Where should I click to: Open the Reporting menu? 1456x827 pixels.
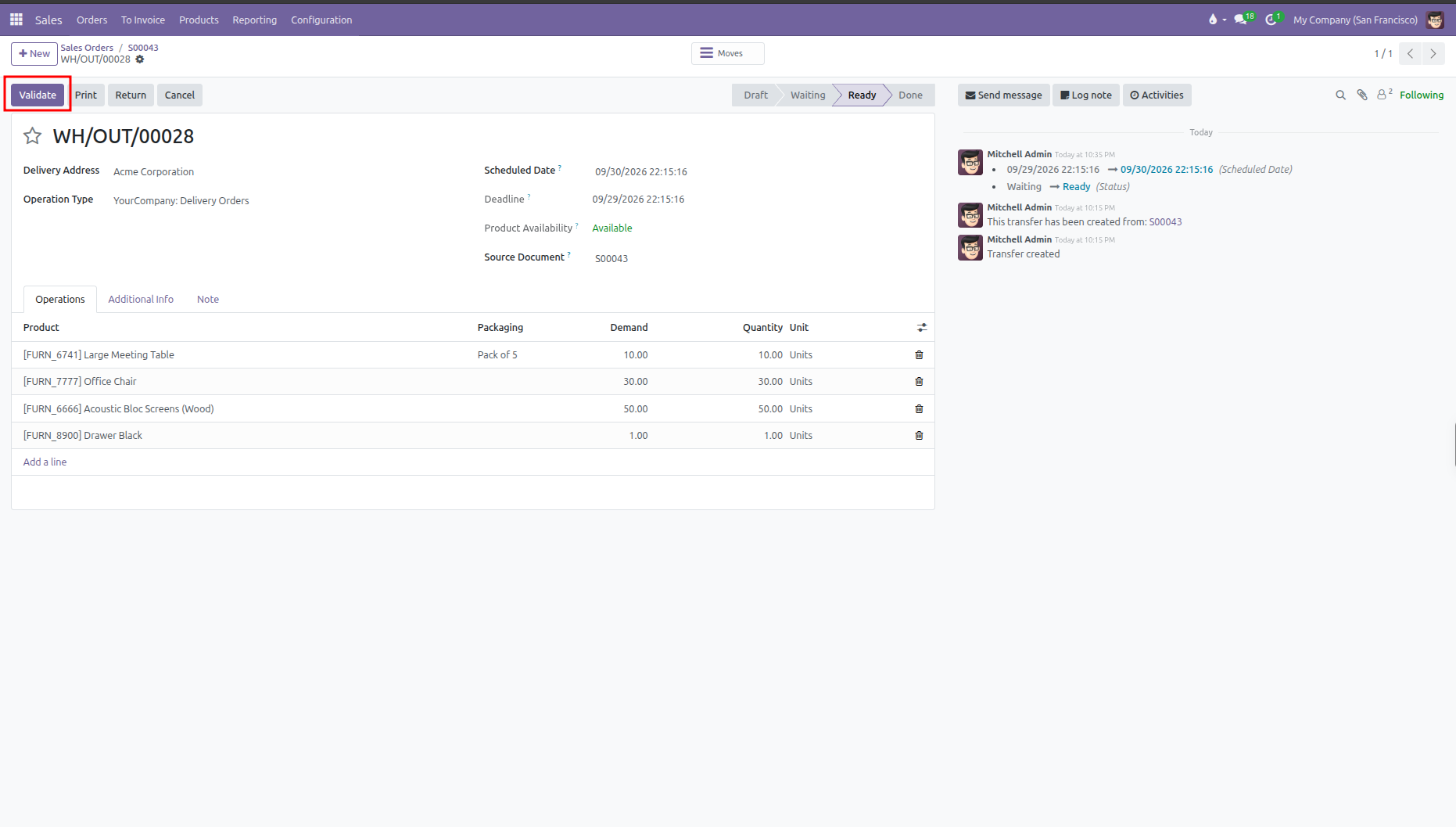[254, 20]
